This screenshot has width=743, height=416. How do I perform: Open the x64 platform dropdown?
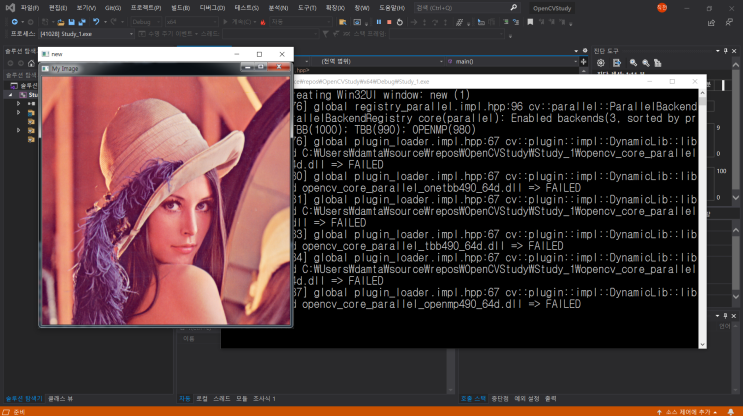tap(191, 22)
